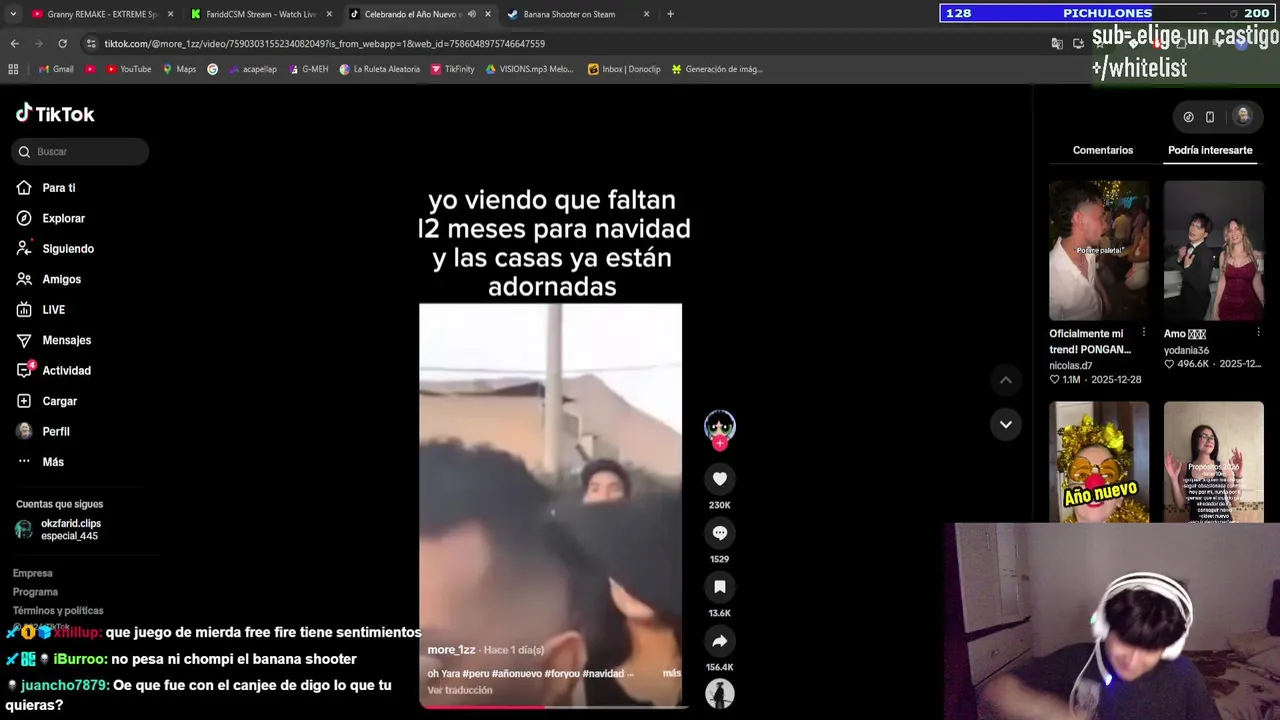Open the yodania36 video thumbnail
This screenshot has height=720, width=1280.
(1214, 250)
